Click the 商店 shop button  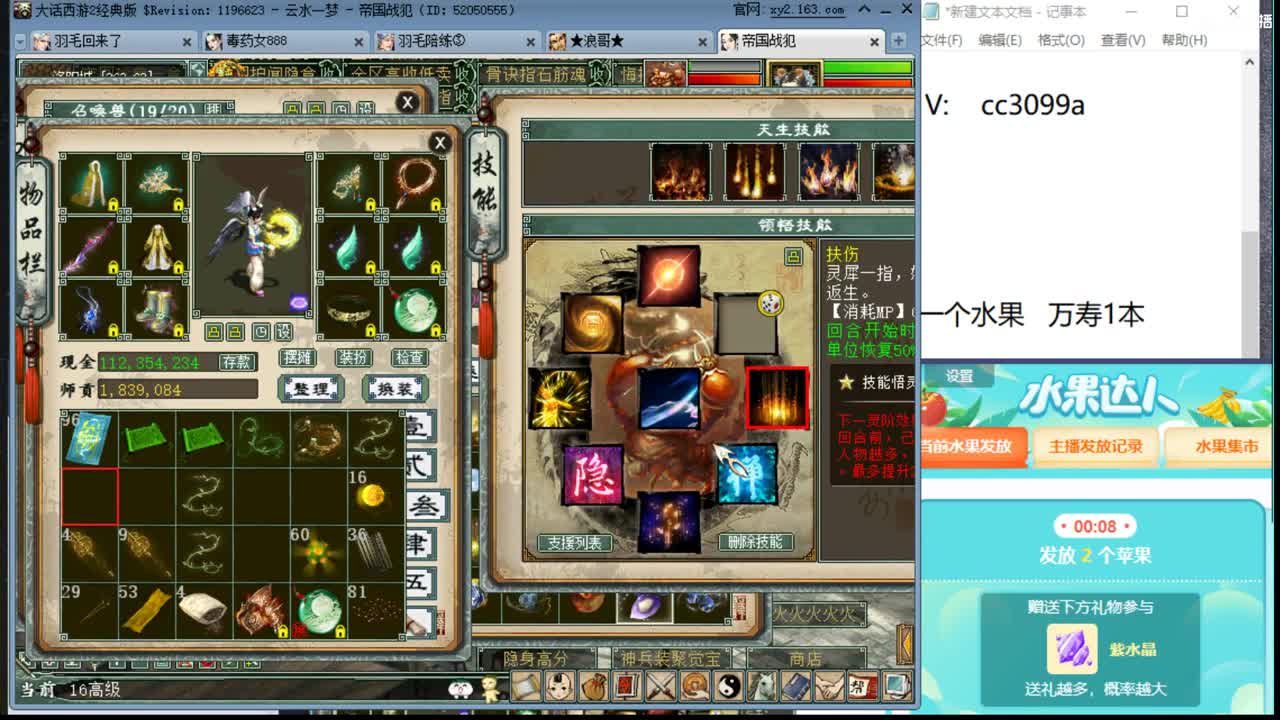coord(805,659)
